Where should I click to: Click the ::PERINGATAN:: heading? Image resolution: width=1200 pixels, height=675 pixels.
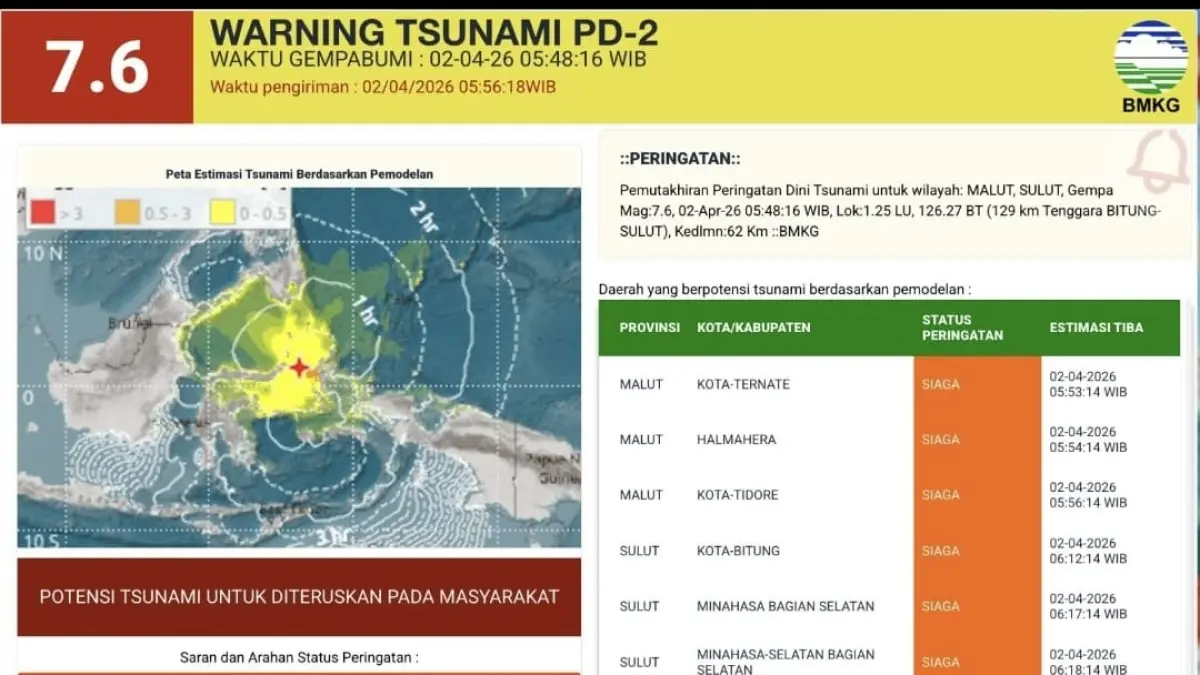click(x=680, y=159)
